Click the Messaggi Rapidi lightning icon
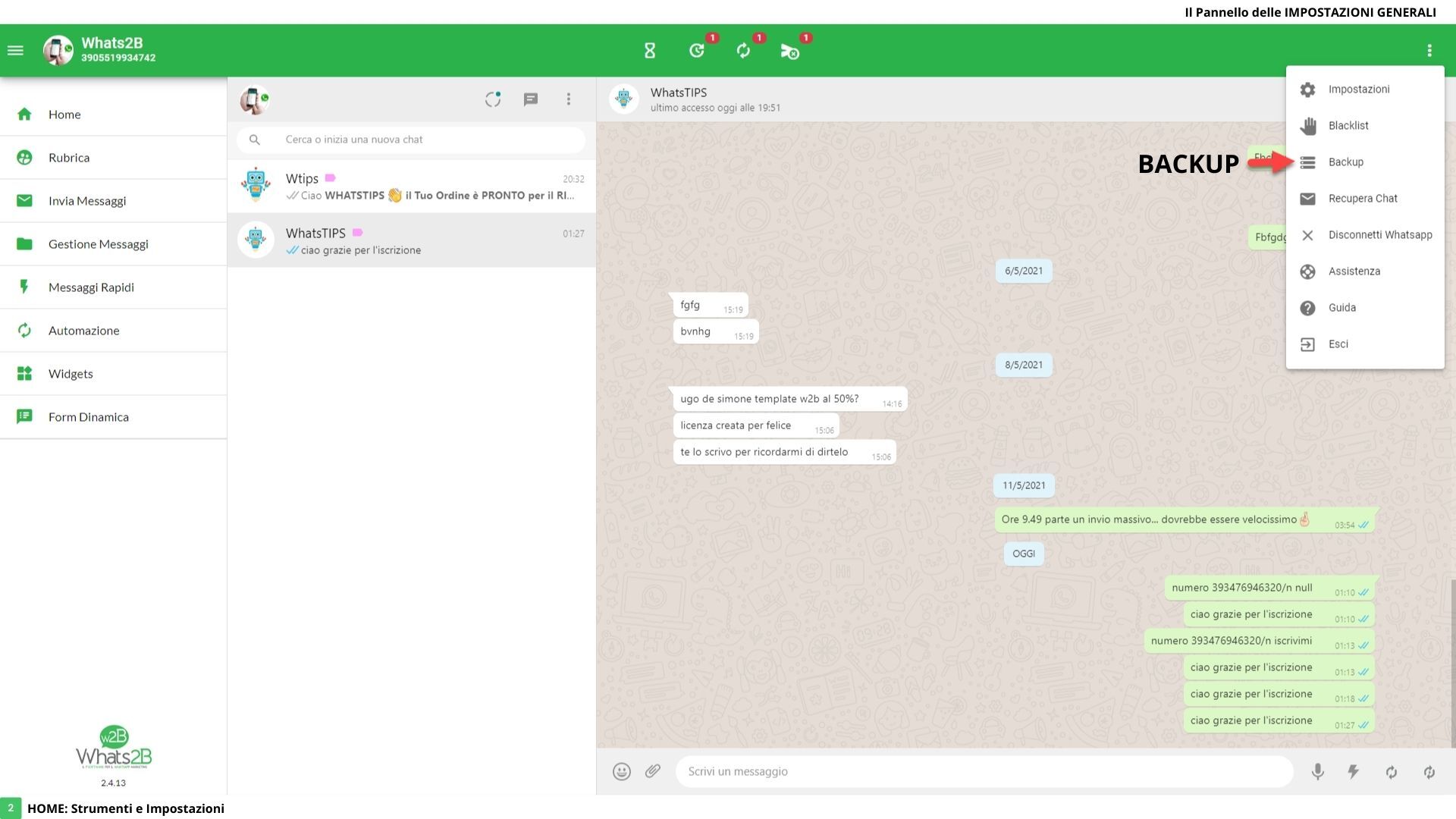 [24, 287]
